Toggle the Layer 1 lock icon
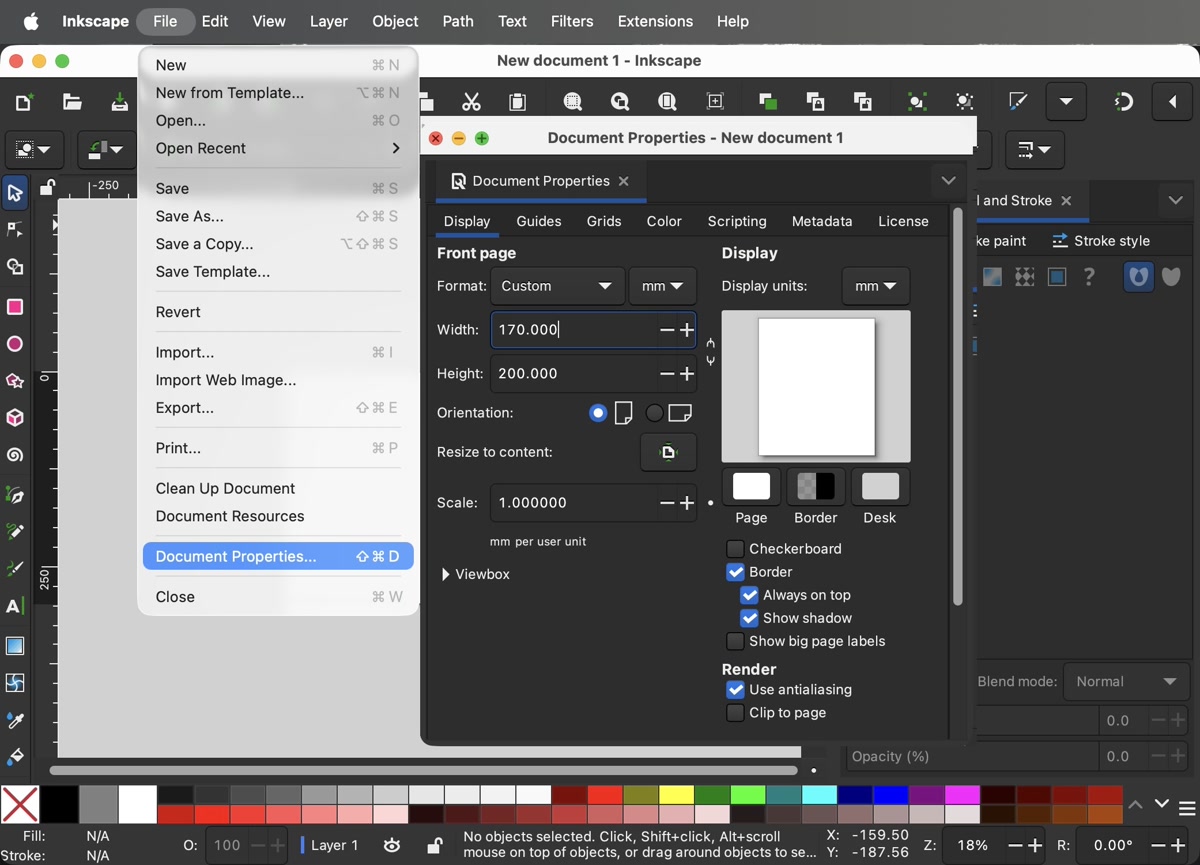Screen dimensions: 1200x865 click(435, 845)
